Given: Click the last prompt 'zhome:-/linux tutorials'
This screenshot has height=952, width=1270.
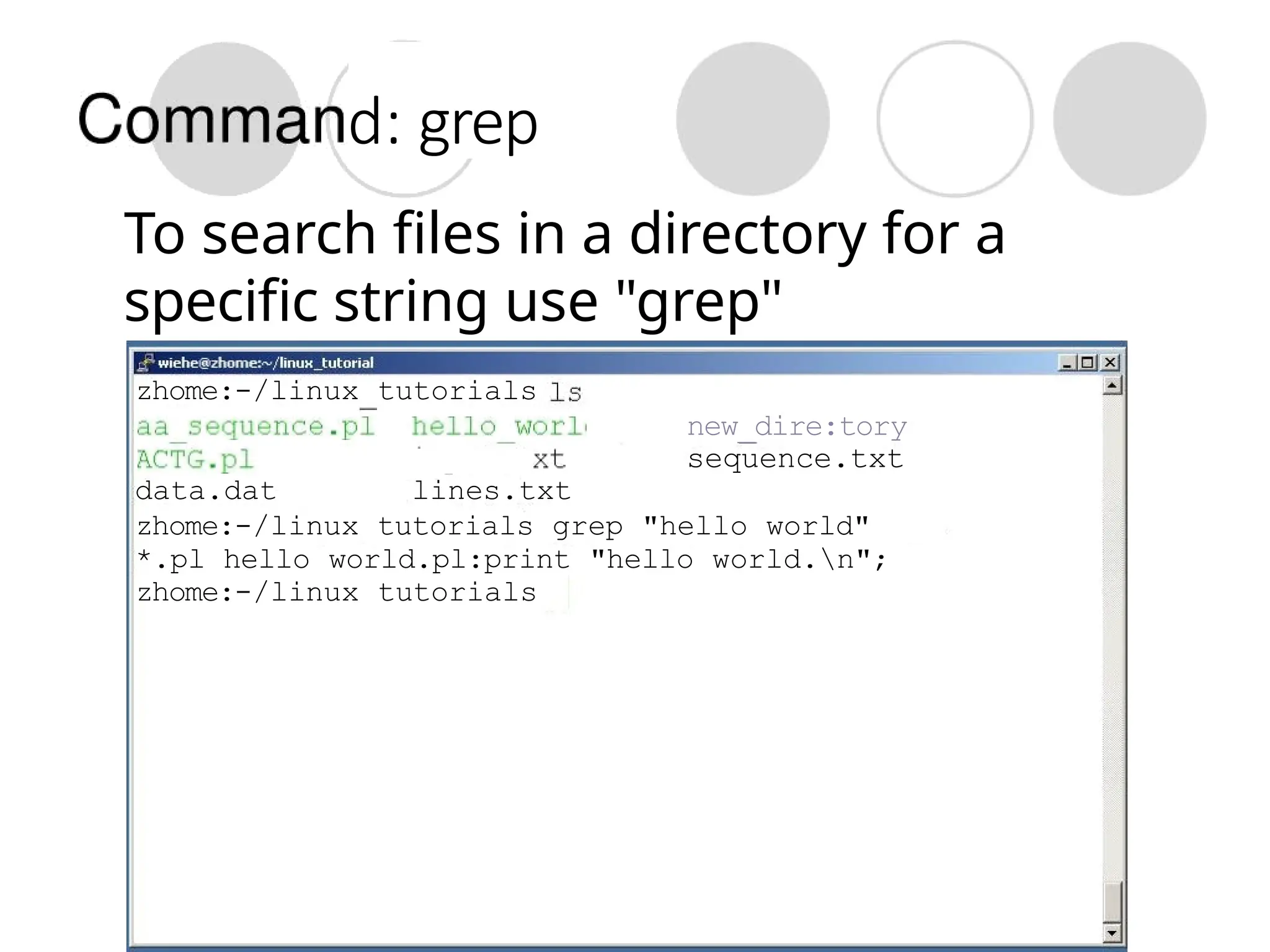Looking at the screenshot, I should point(336,593).
